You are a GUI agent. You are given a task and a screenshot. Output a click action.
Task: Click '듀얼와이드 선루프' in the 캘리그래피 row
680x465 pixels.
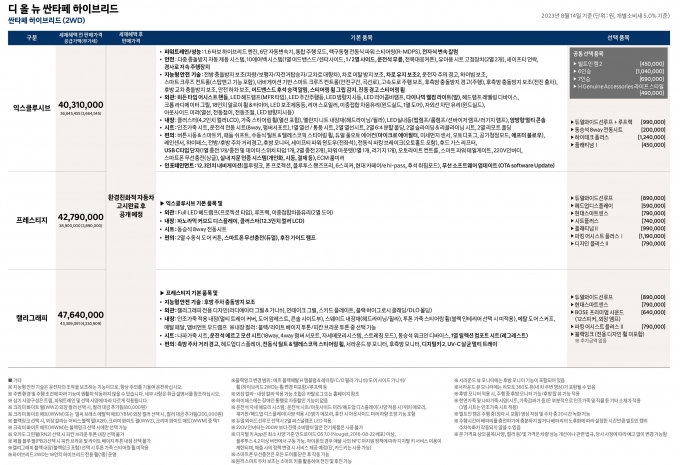(592, 297)
